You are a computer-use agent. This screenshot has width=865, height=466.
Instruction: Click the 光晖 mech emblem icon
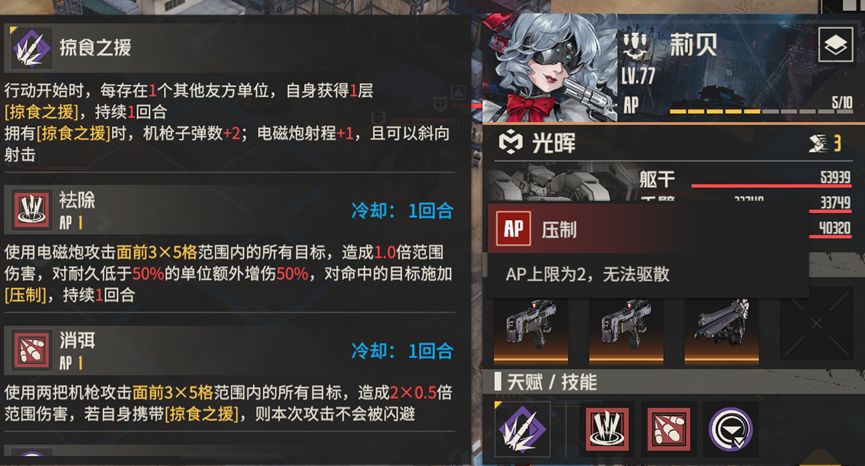coord(510,143)
